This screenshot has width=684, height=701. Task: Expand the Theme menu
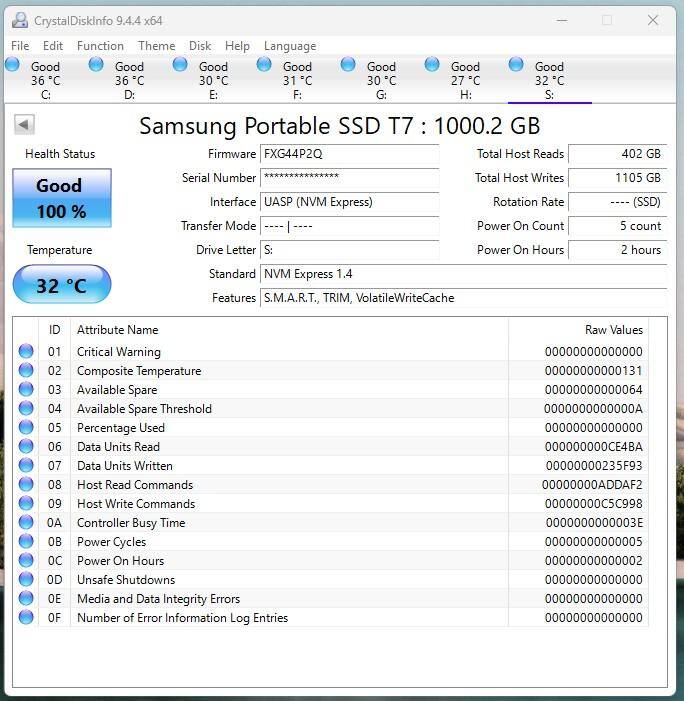click(156, 46)
